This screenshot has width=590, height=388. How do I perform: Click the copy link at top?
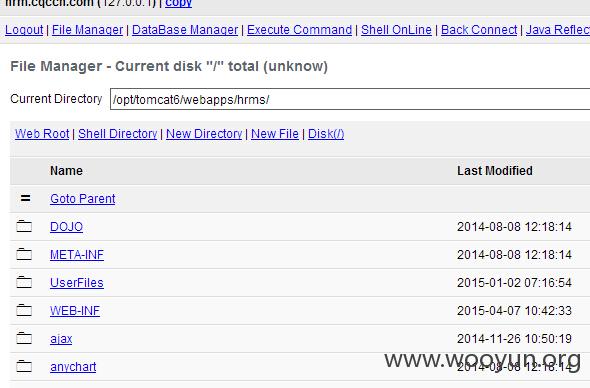click(178, 3)
